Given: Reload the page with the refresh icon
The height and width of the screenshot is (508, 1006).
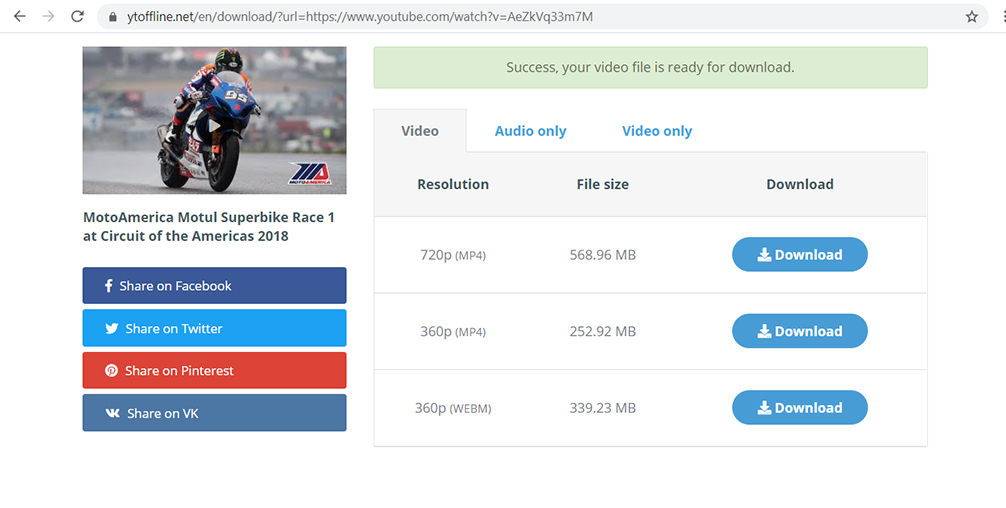Looking at the screenshot, I should pos(78,17).
